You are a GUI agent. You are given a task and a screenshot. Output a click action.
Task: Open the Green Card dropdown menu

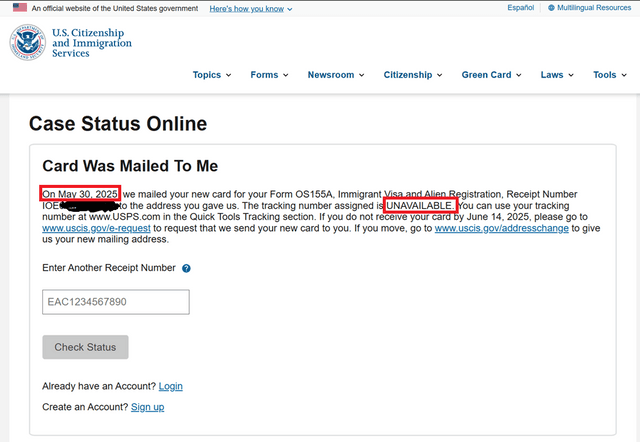click(x=491, y=75)
